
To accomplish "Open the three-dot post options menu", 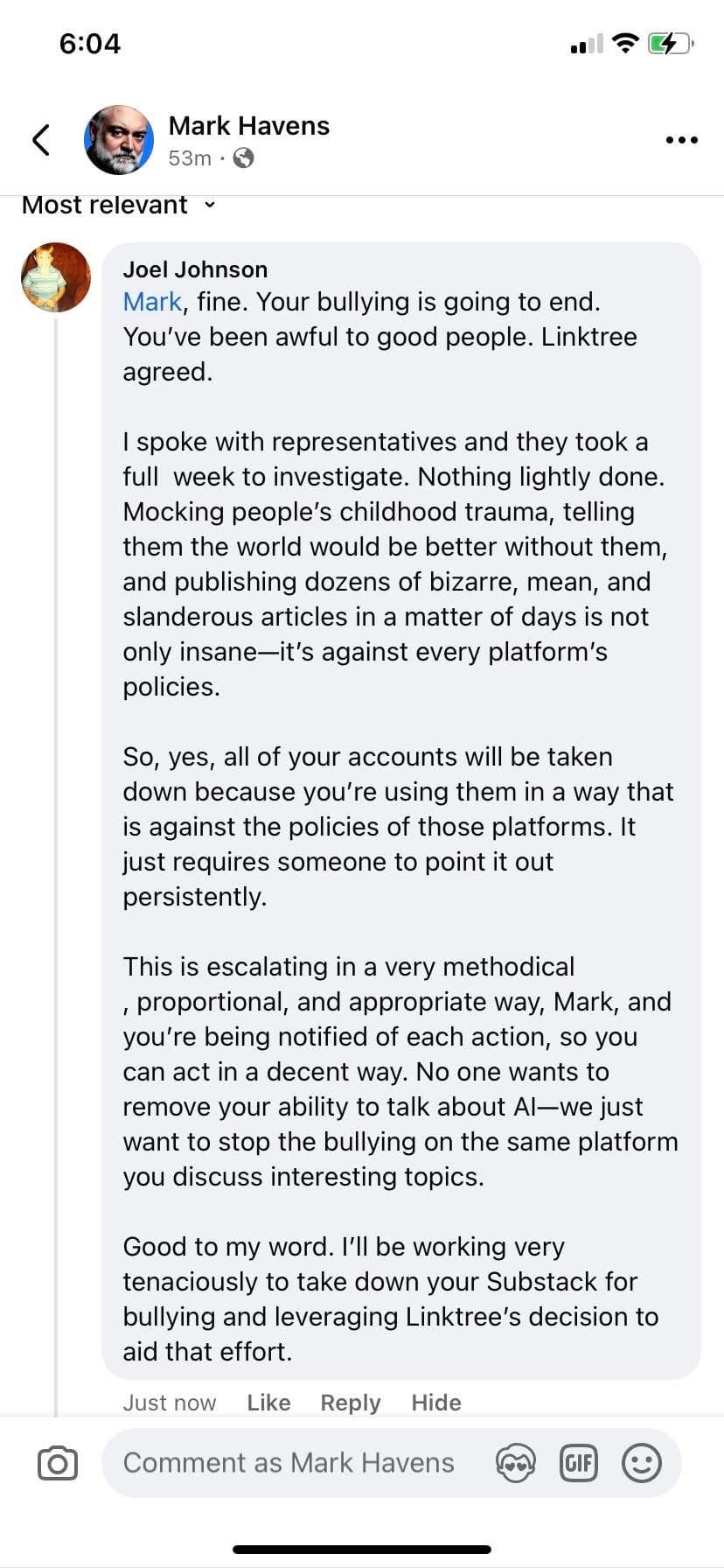I will (x=681, y=140).
